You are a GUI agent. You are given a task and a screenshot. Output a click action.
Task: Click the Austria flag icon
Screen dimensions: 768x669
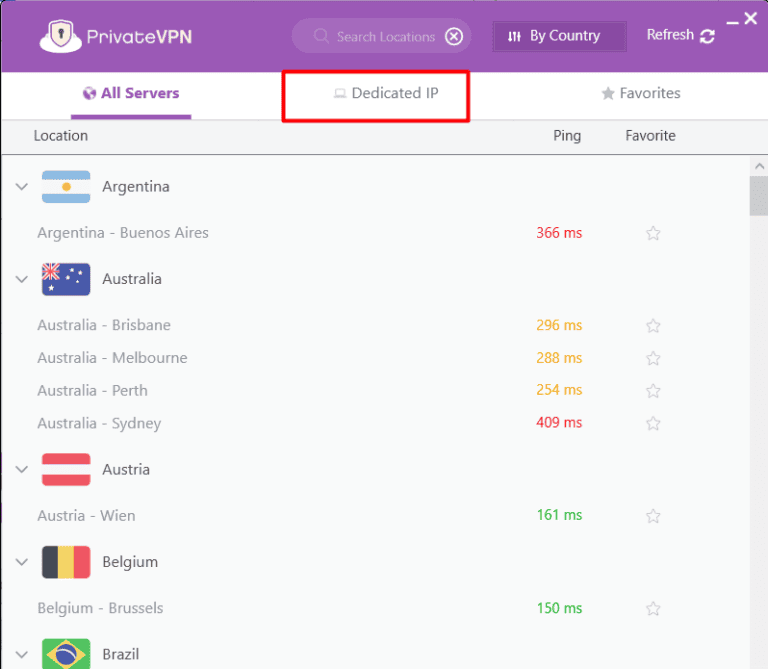[66, 469]
